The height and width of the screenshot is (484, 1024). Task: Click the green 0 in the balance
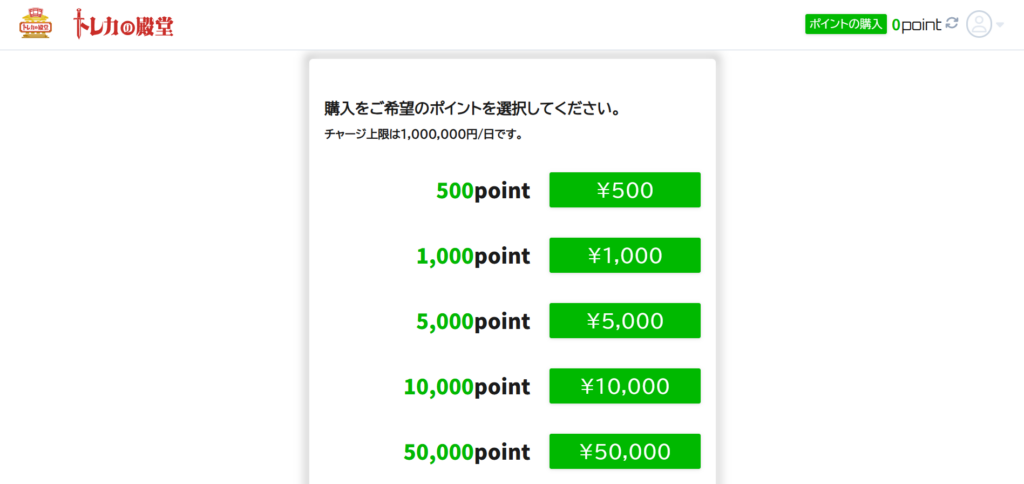pyautogui.click(x=896, y=25)
